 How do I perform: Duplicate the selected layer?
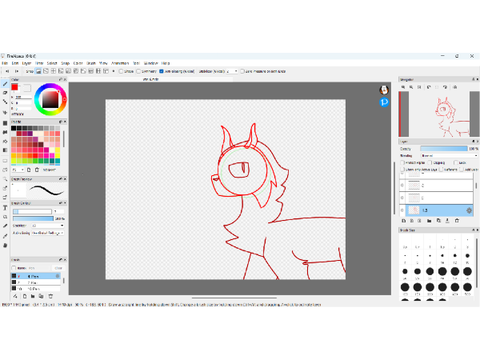pos(439,221)
